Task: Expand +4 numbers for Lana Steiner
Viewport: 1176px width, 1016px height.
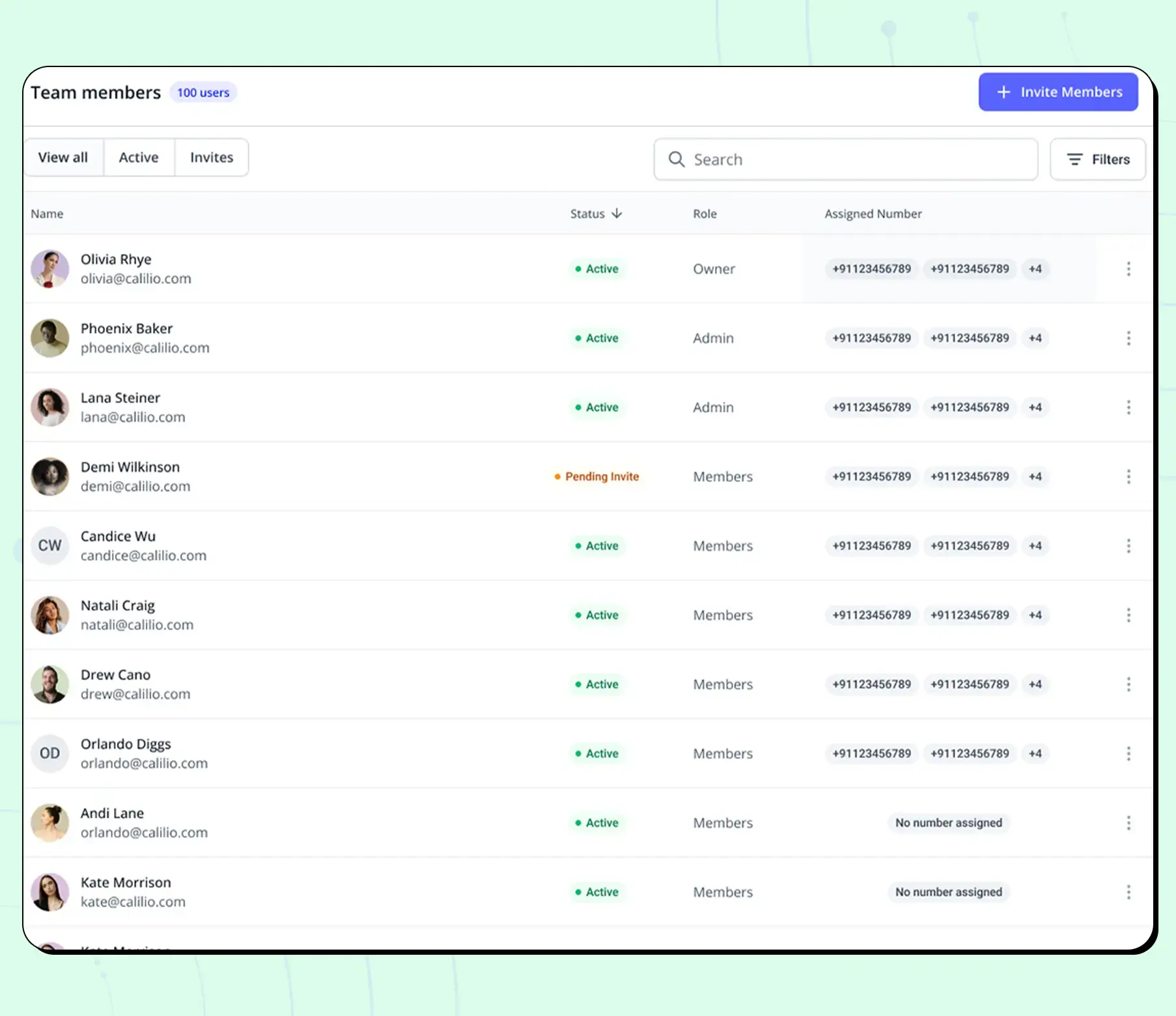Action: pyautogui.click(x=1035, y=408)
